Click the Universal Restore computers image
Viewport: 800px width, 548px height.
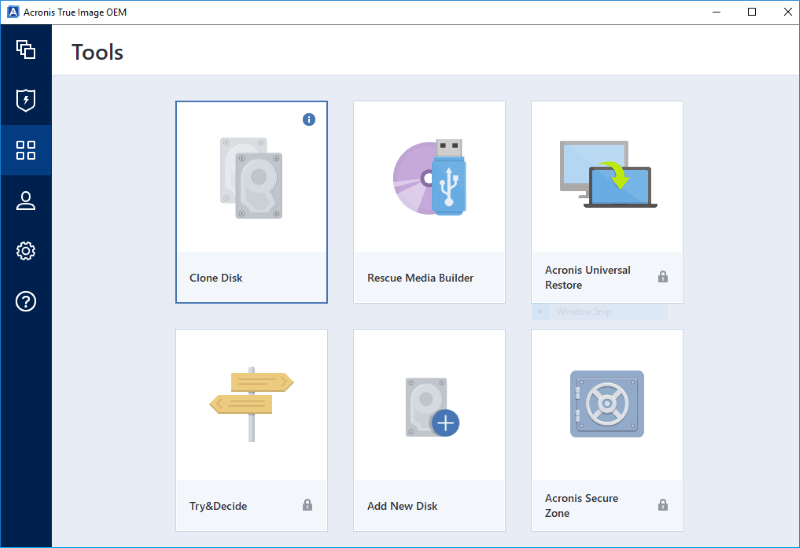coord(608,174)
